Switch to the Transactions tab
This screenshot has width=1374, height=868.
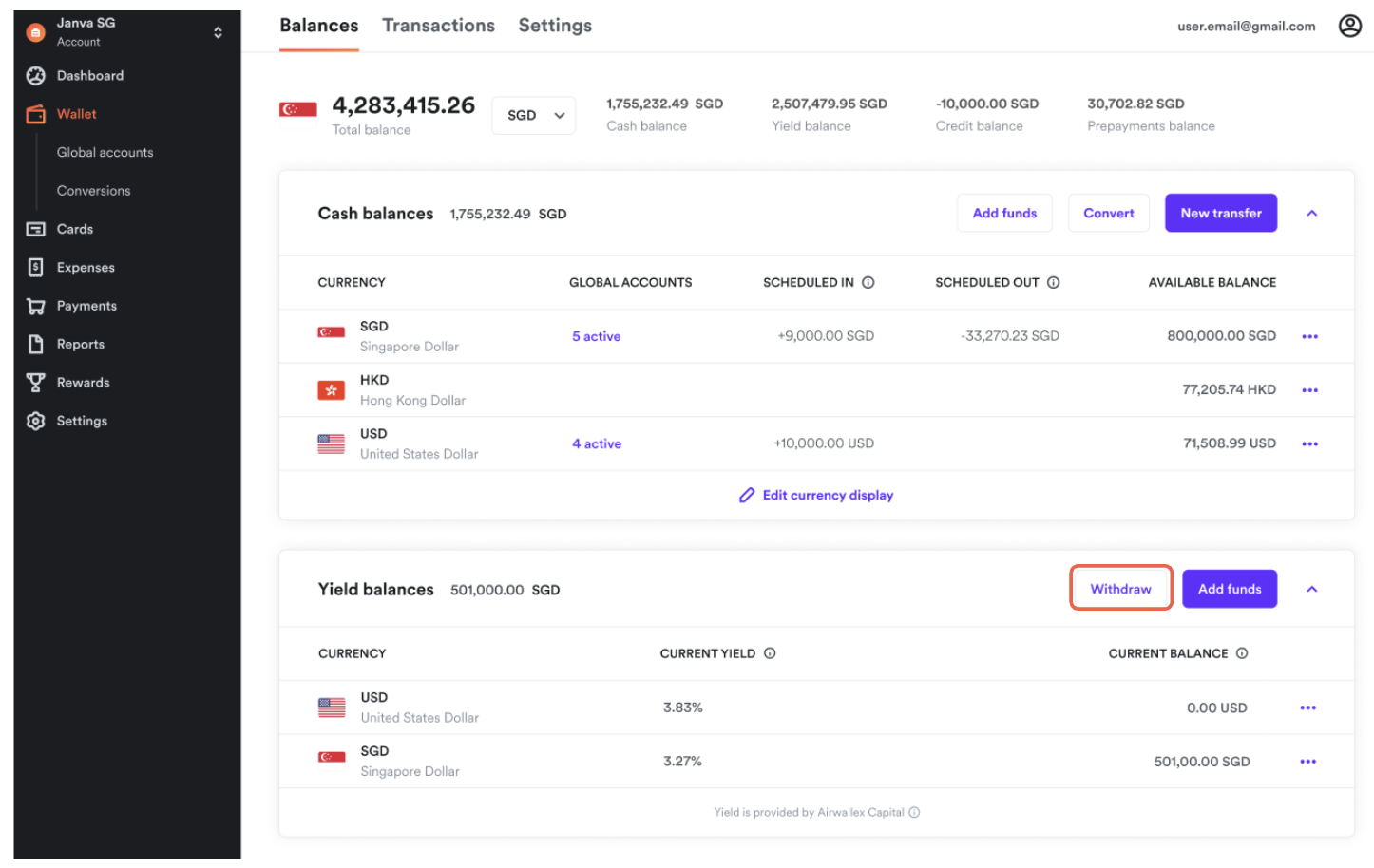tap(438, 26)
